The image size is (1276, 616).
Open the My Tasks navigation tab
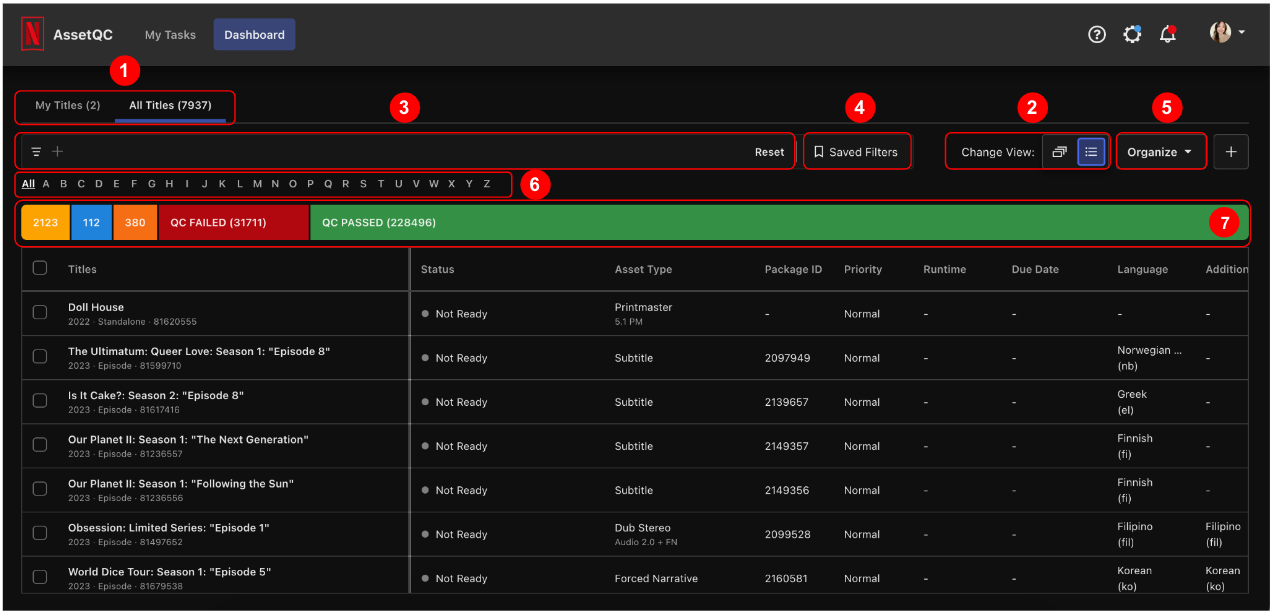click(170, 34)
